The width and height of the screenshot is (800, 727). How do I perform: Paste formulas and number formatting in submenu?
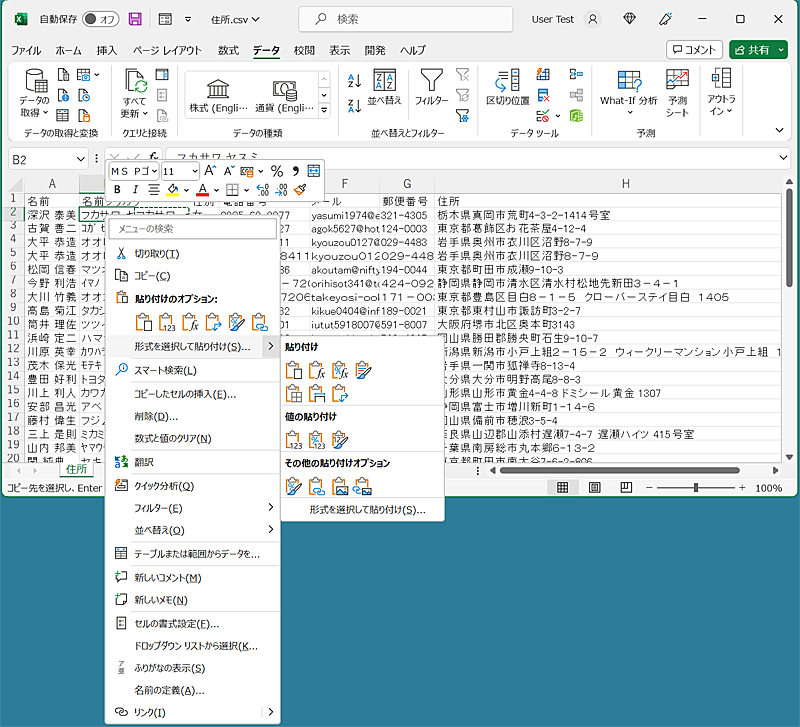coord(339,370)
